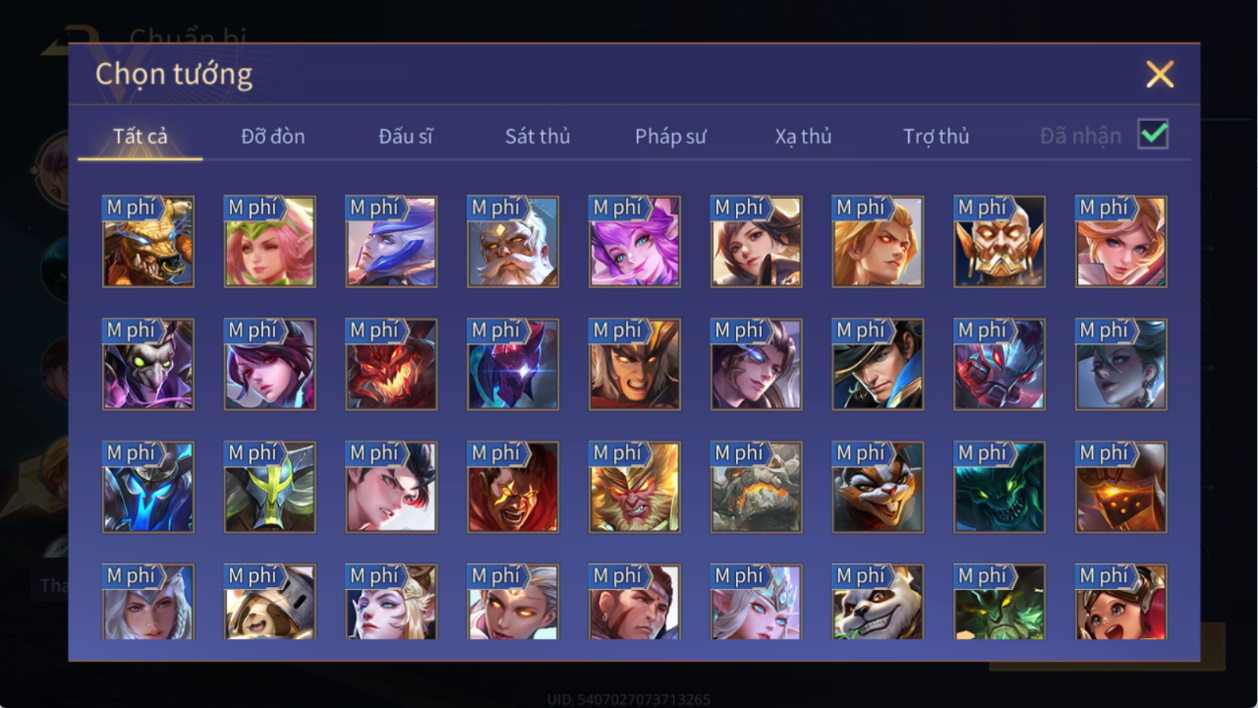Switch to the Đỡ đòn tab
Screen dimensions: 1258x708
click(273, 136)
